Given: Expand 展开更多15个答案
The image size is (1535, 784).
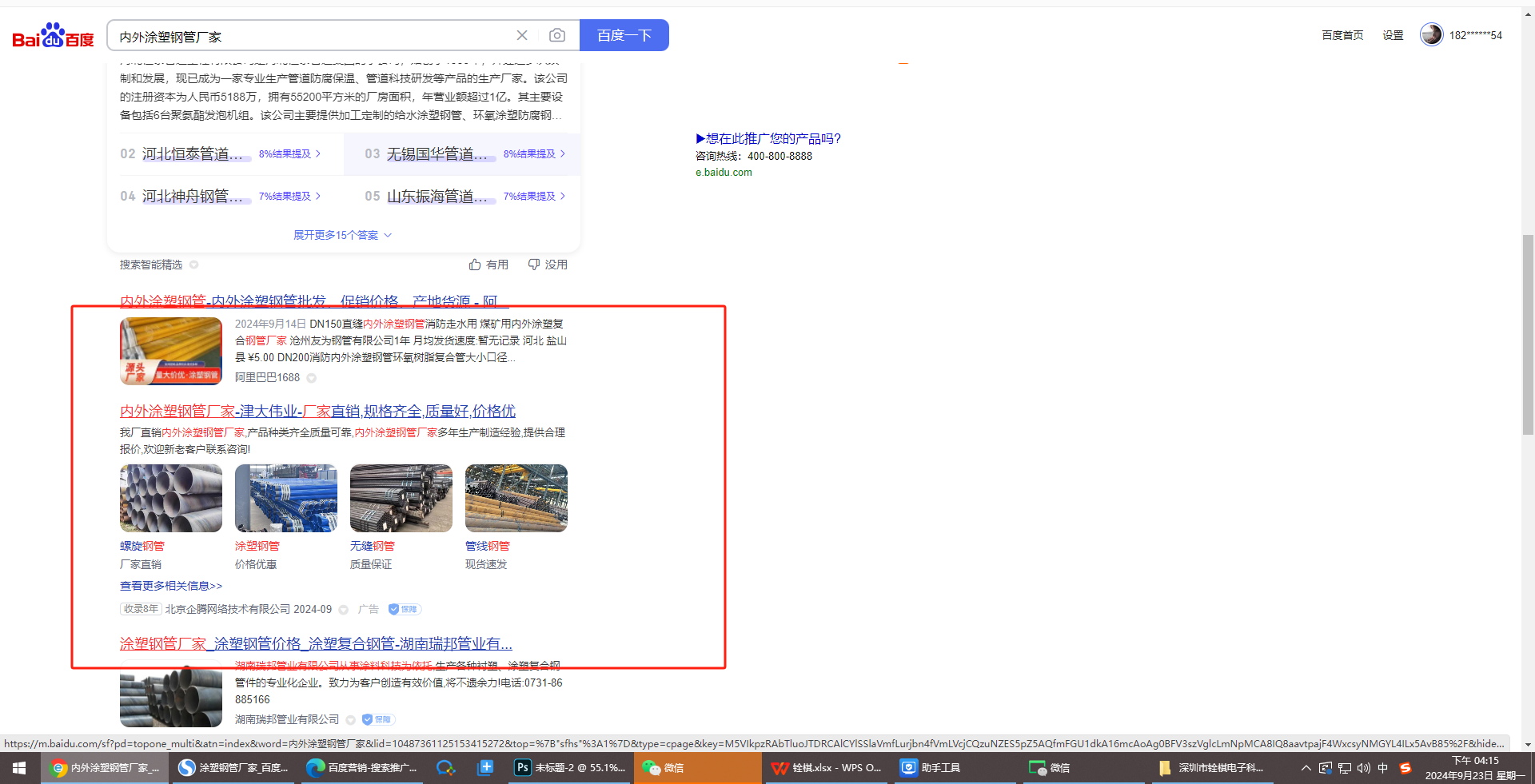Looking at the screenshot, I should (x=342, y=235).
